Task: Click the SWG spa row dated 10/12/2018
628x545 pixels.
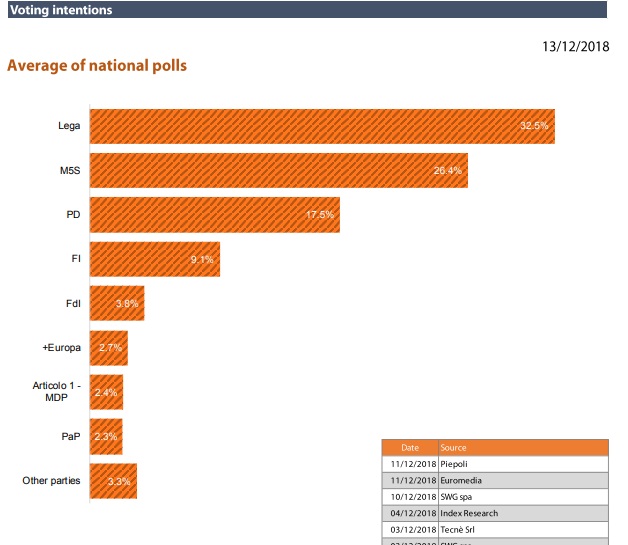Action: pyautogui.click(x=495, y=497)
